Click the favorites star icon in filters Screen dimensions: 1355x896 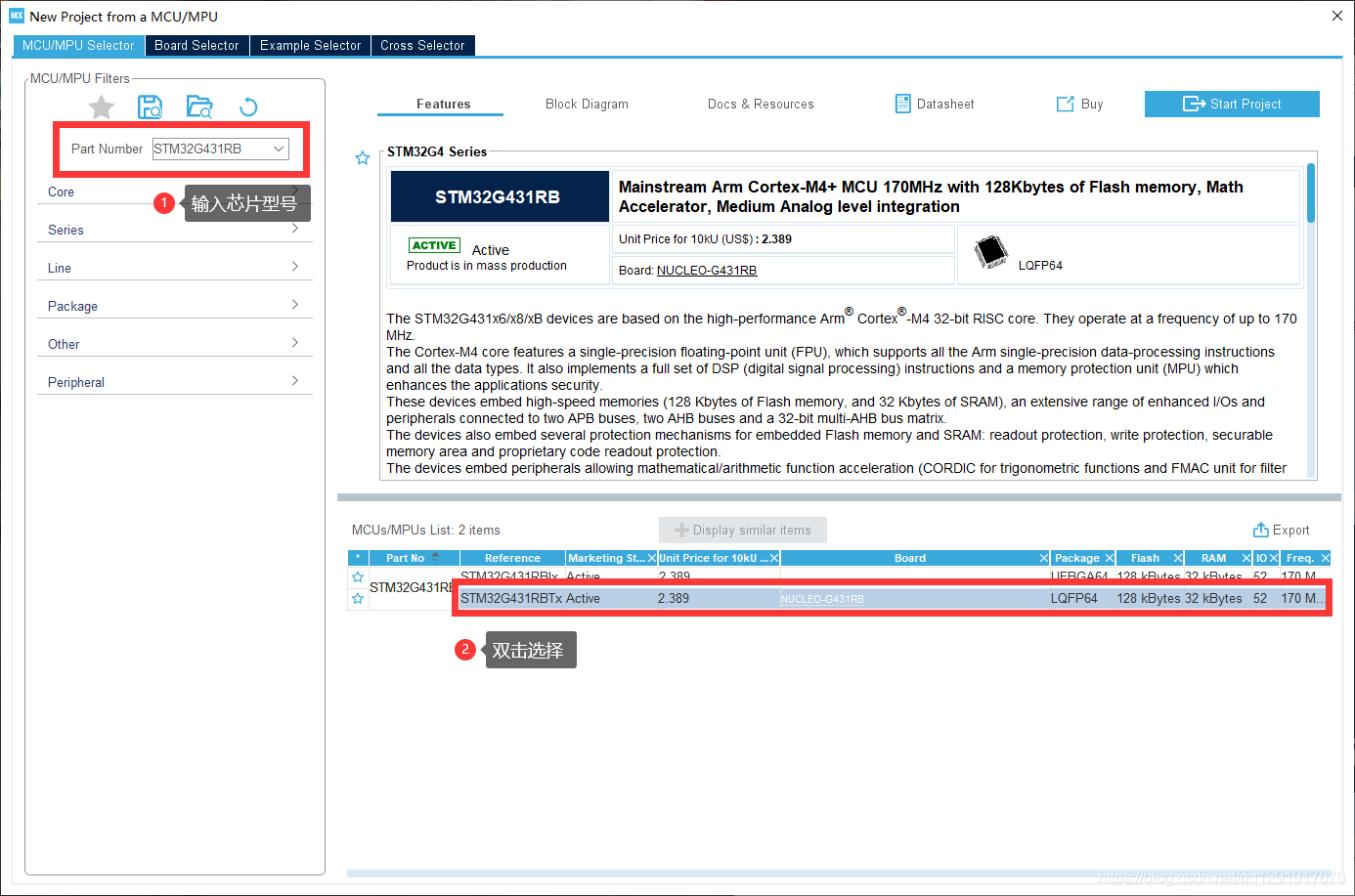coord(102,107)
